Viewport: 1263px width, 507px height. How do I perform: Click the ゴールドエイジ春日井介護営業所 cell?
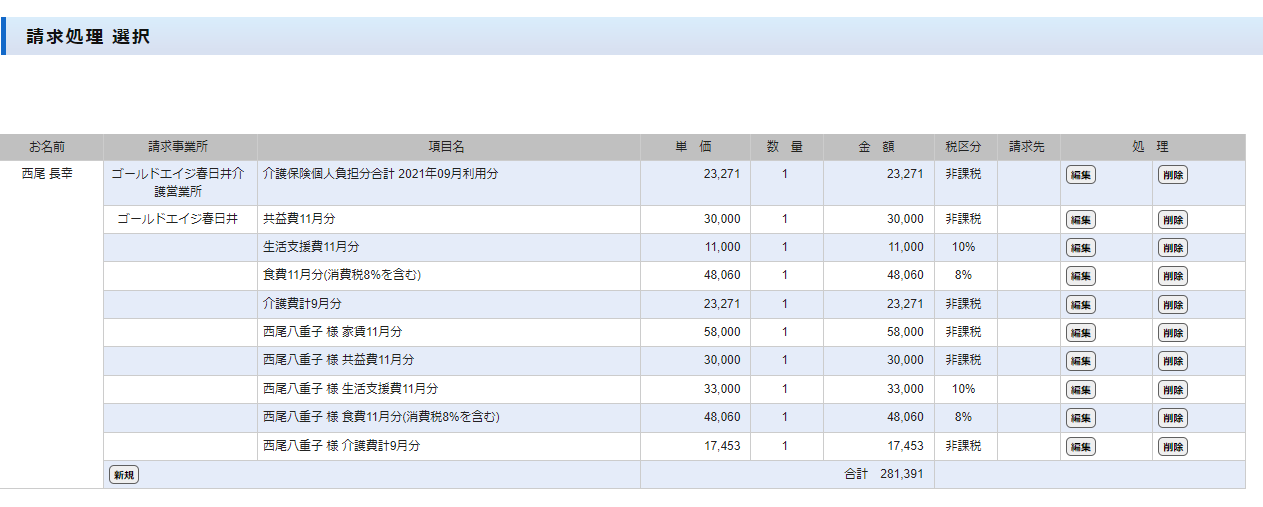(179, 182)
